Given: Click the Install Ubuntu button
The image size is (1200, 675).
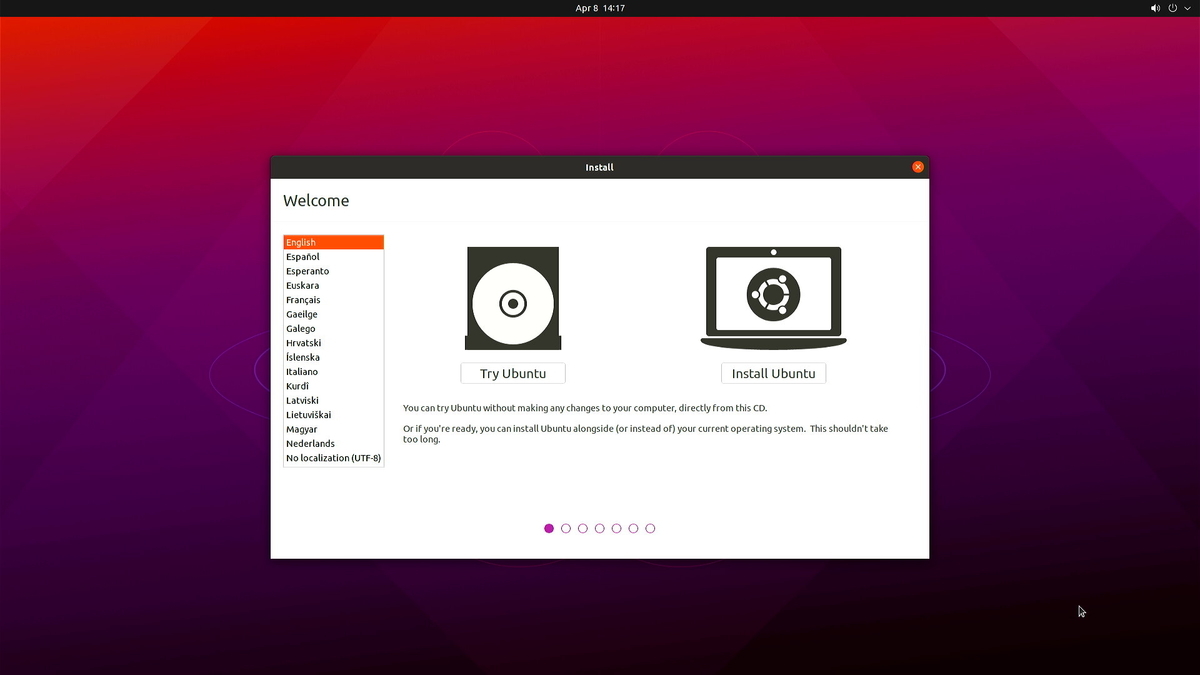Looking at the screenshot, I should click(773, 373).
